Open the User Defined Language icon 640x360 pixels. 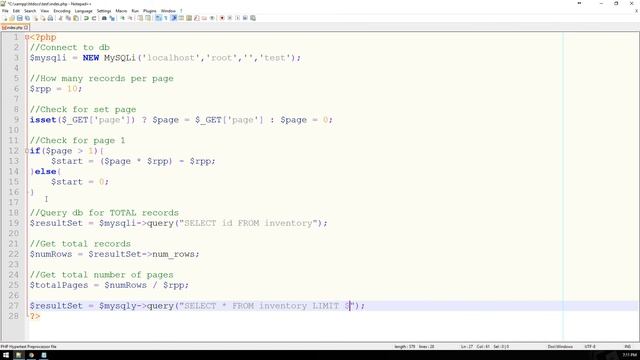[x=181, y=18]
